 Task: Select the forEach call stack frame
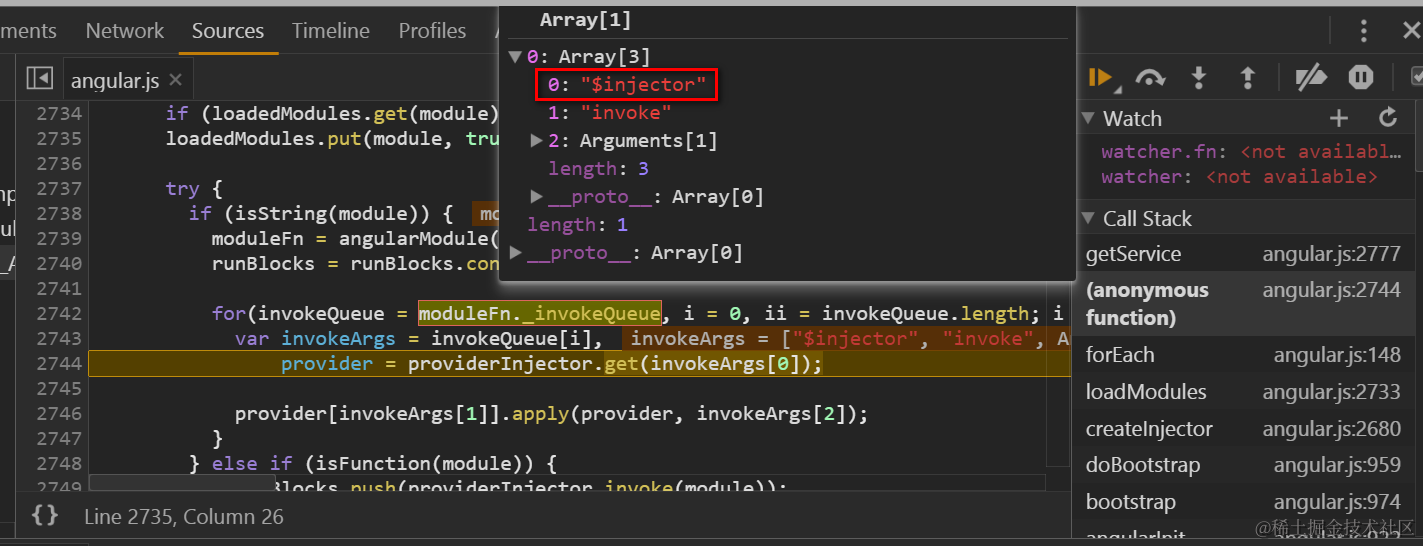click(x=1247, y=355)
